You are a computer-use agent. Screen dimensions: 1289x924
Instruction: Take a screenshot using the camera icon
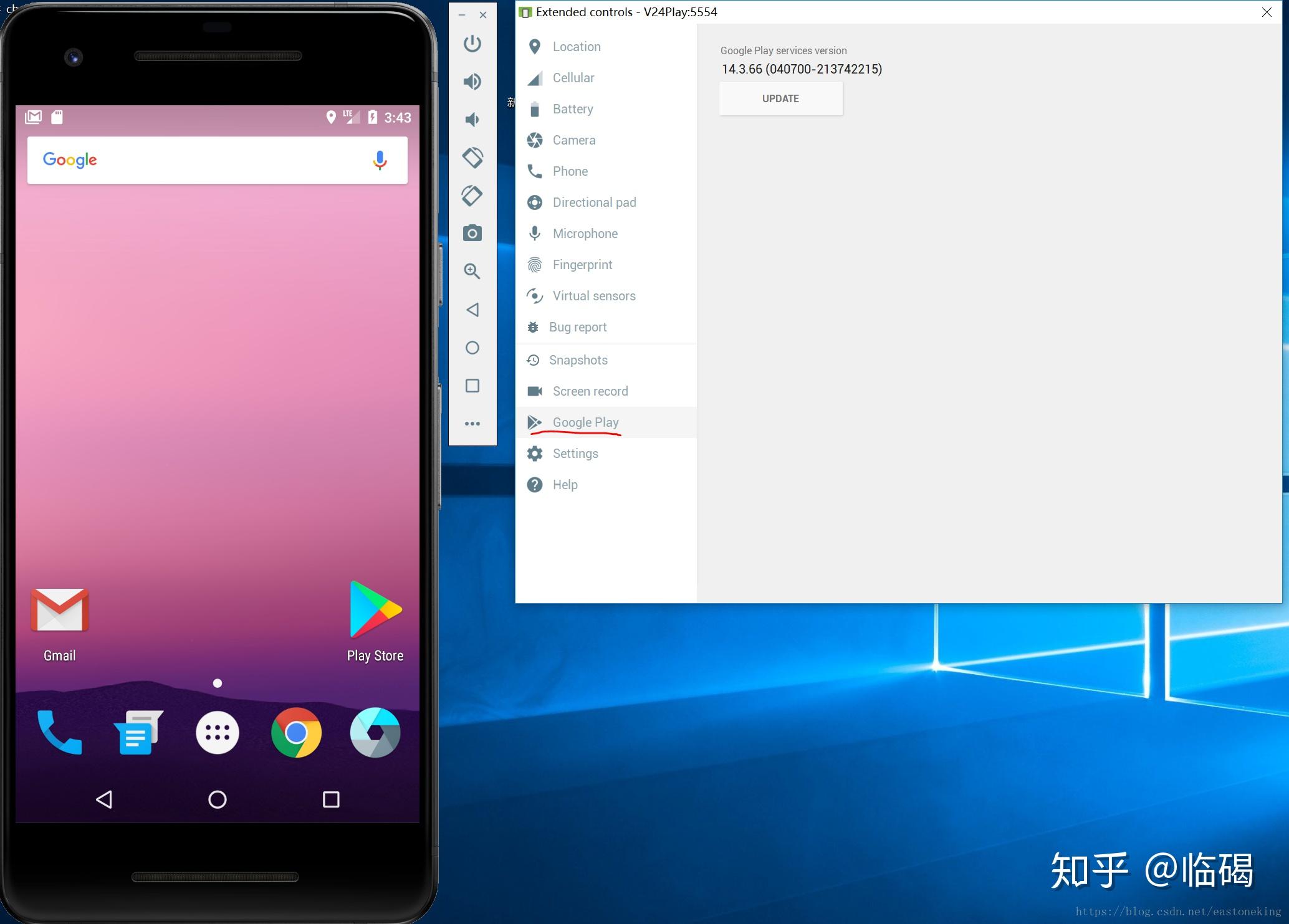pyautogui.click(x=472, y=232)
